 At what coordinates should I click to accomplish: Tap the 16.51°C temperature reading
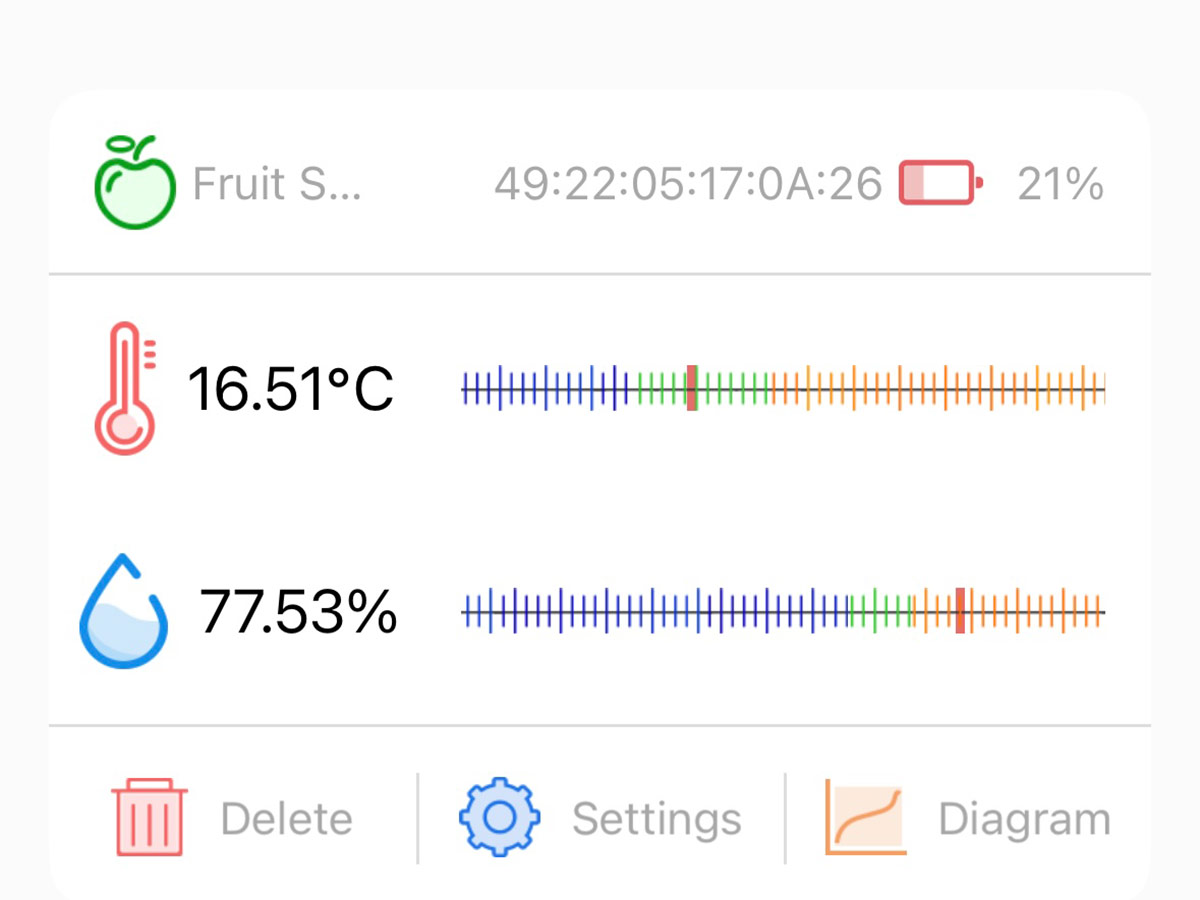(x=291, y=389)
